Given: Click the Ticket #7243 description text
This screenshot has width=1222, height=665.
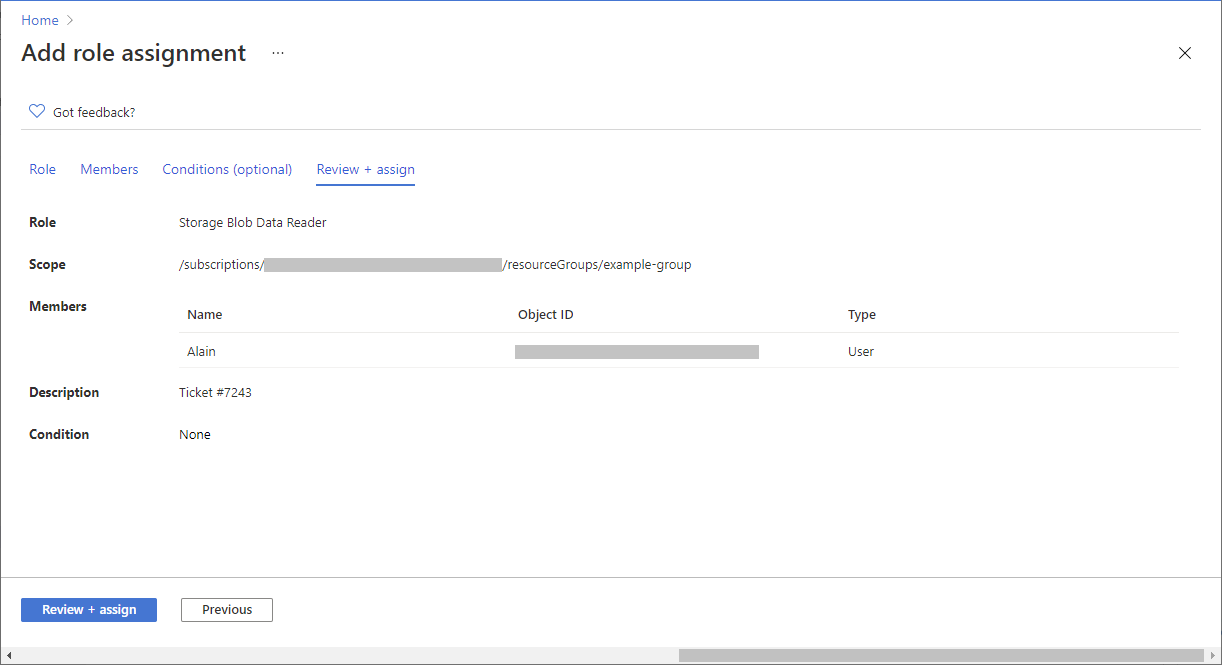Looking at the screenshot, I should pyautogui.click(x=215, y=392).
